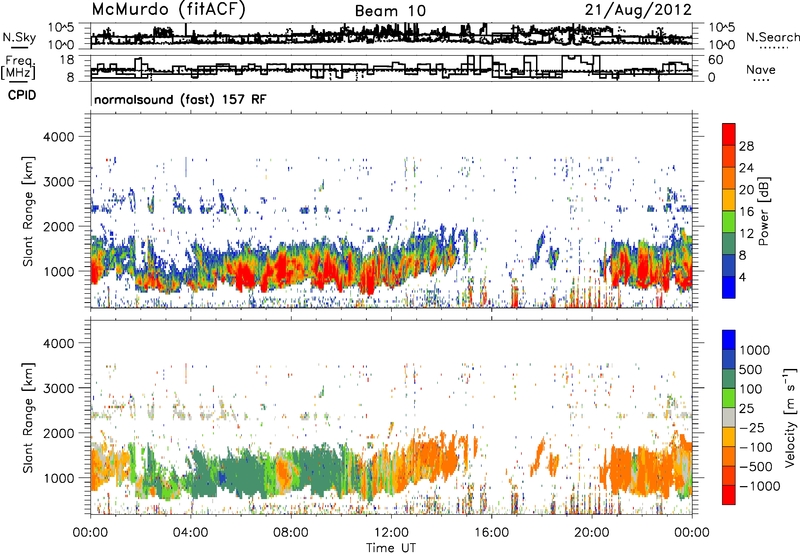This screenshot has width=800, height=554.
Task: Click the "2000" tick of power panel
Action: 58,226
